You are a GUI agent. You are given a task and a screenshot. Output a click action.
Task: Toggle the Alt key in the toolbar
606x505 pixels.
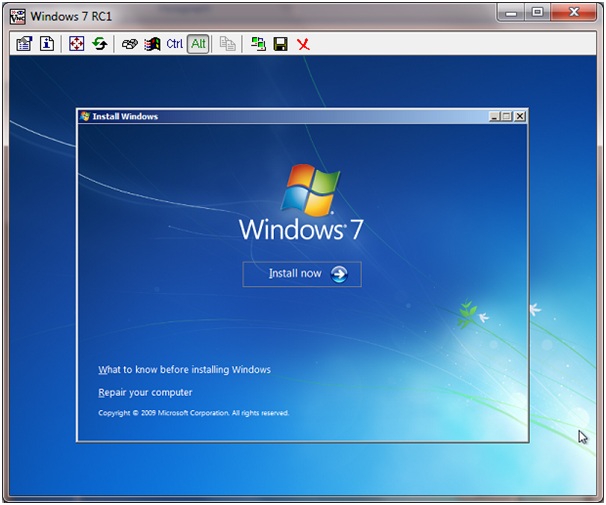coord(199,44)
